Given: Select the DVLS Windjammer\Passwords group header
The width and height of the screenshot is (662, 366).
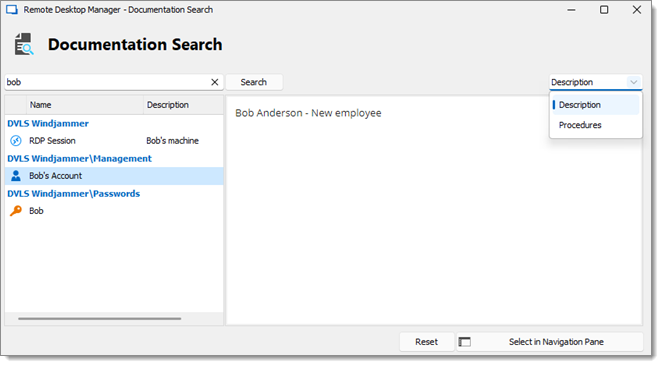Looking at the screenshot, I should 73,193.
